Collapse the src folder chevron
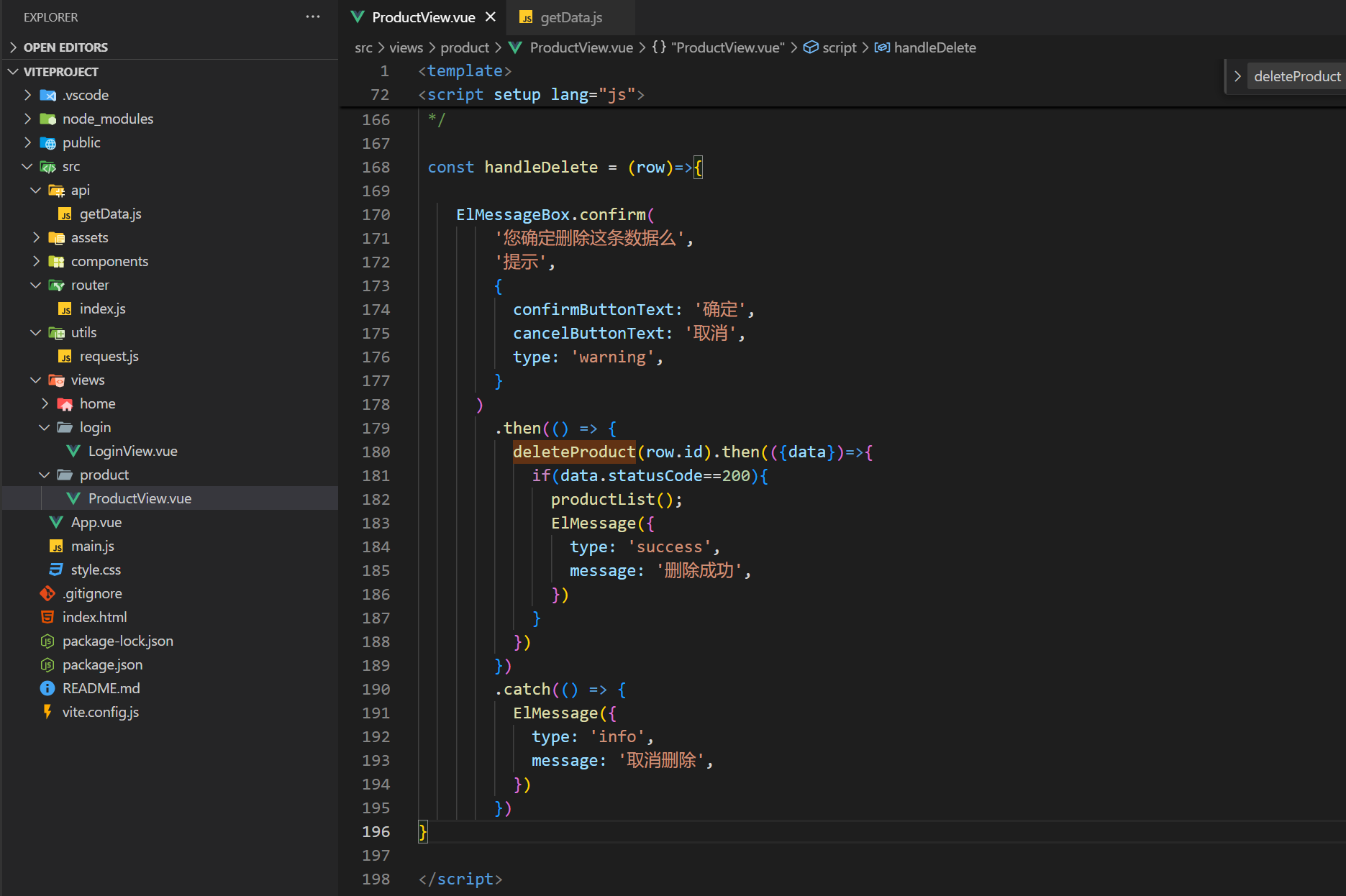The height and width of the screenshot is (896, 1346). 28,166
